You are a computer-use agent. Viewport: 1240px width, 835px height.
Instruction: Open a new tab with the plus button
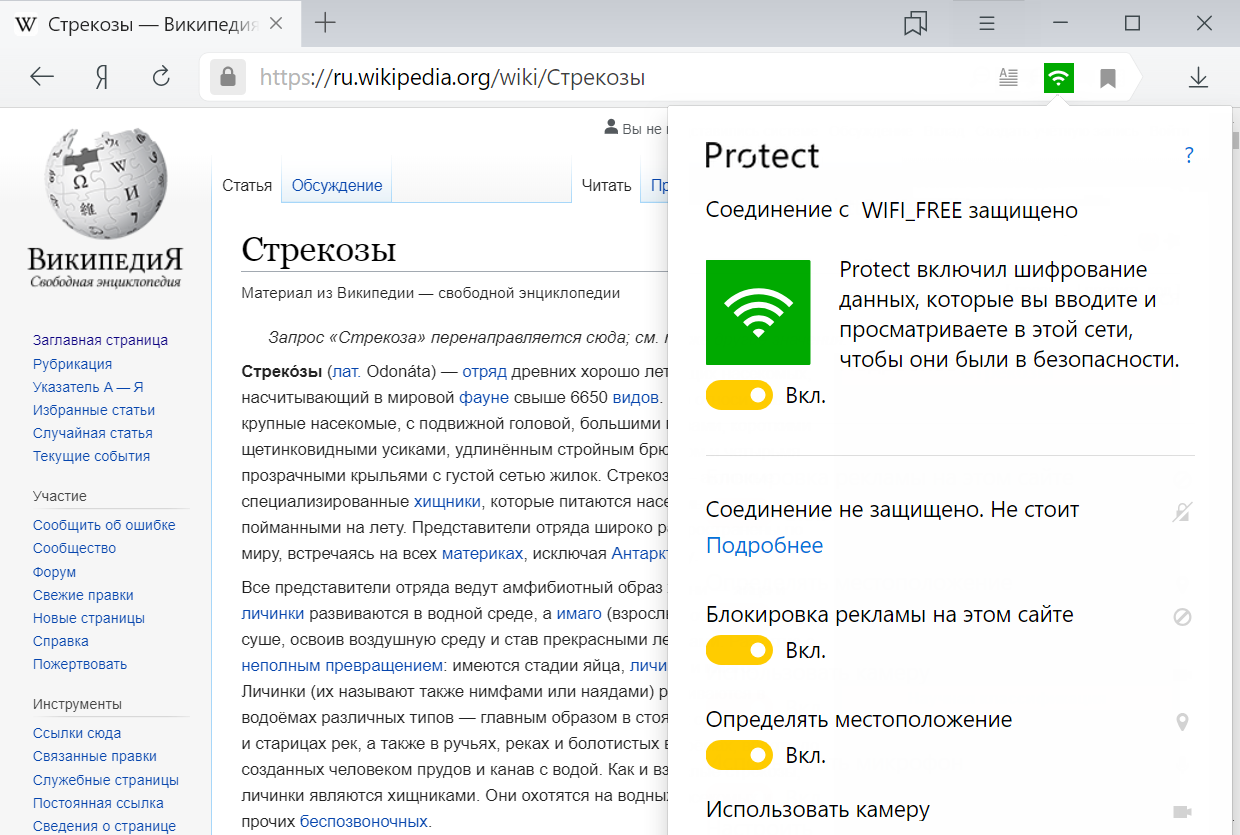[325, 24]
